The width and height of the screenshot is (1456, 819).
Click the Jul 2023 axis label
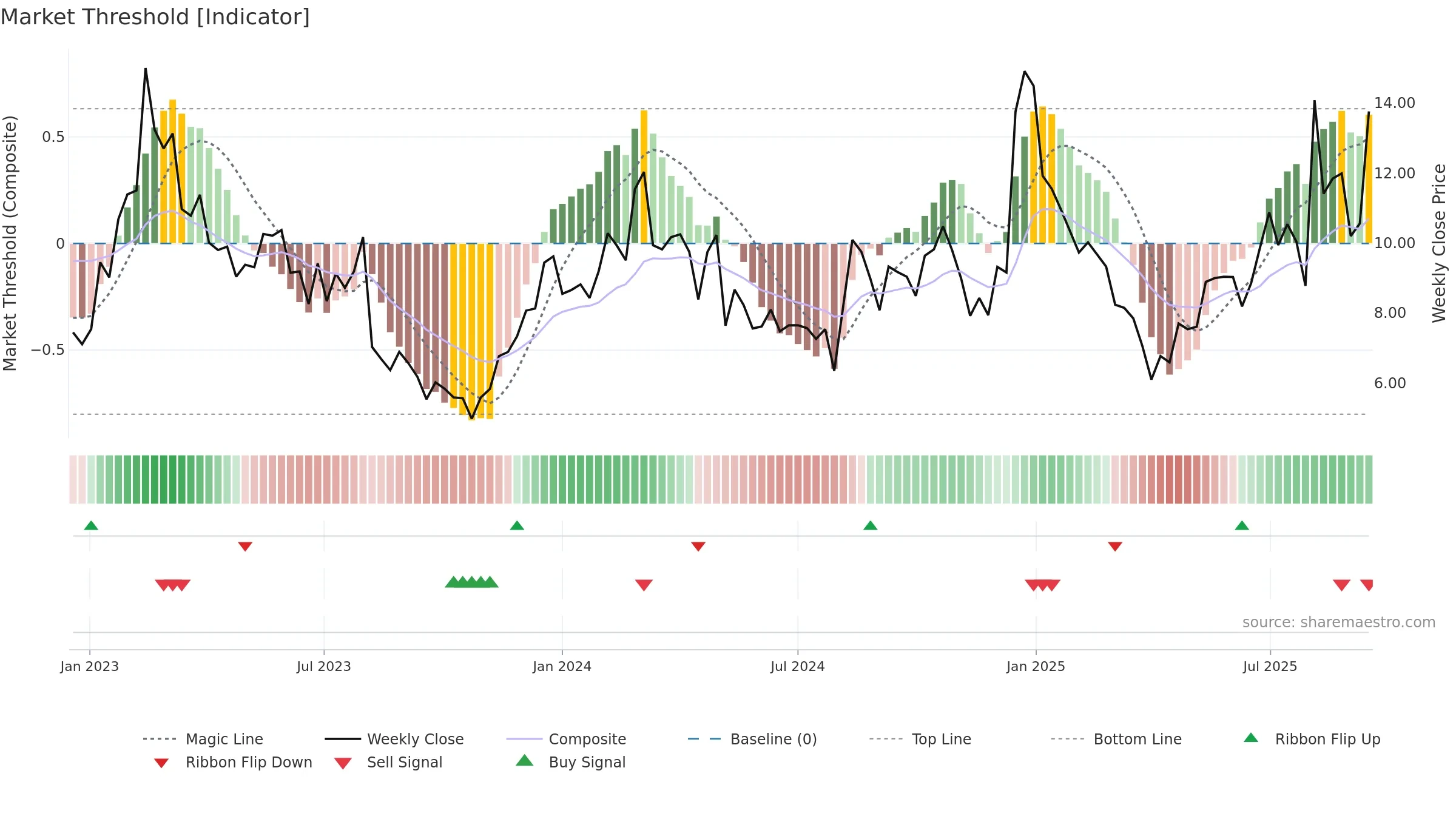[324, 666]
